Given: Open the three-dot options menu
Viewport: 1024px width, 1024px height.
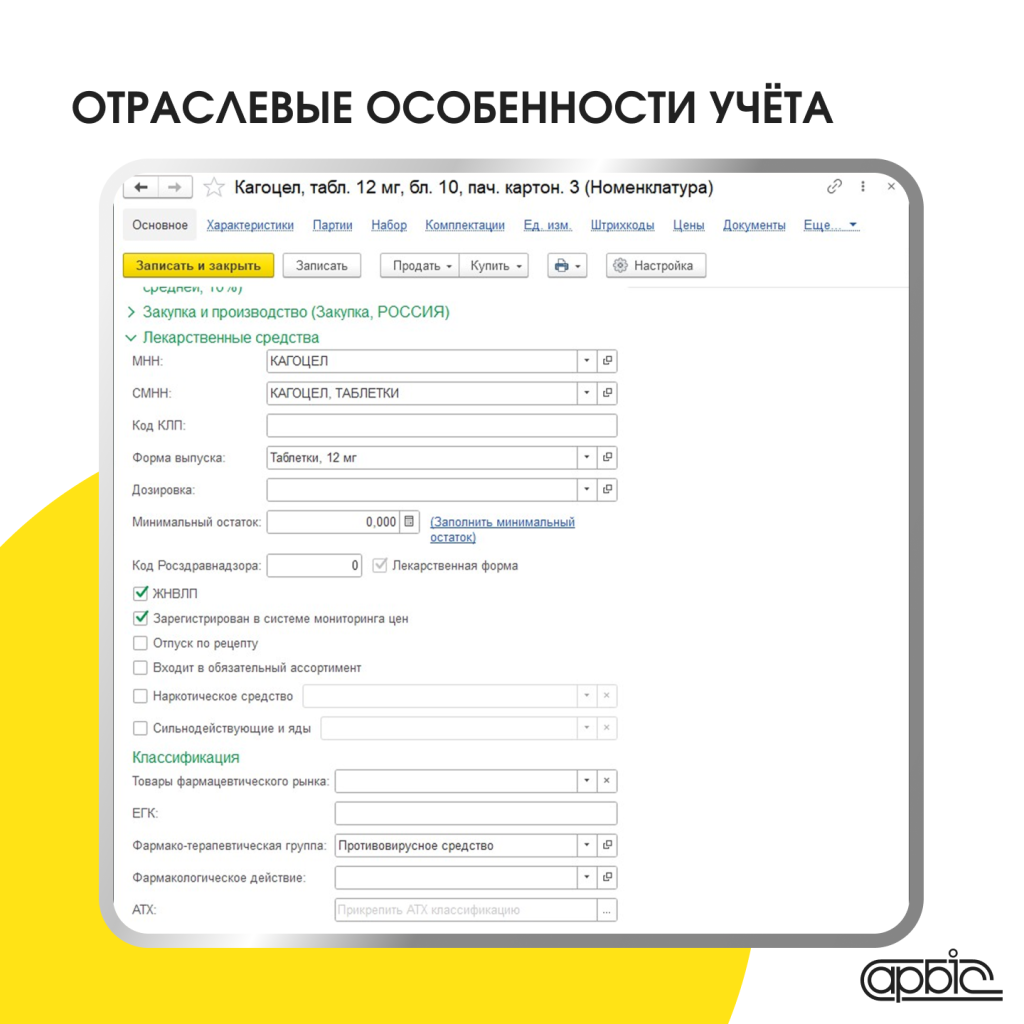Looking at the screenshot, I should tap(863, 187).
